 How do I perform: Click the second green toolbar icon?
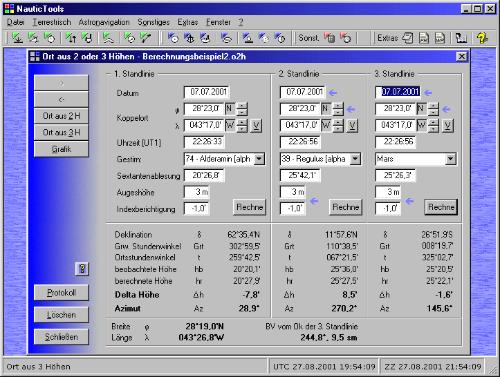pos(33,38)
